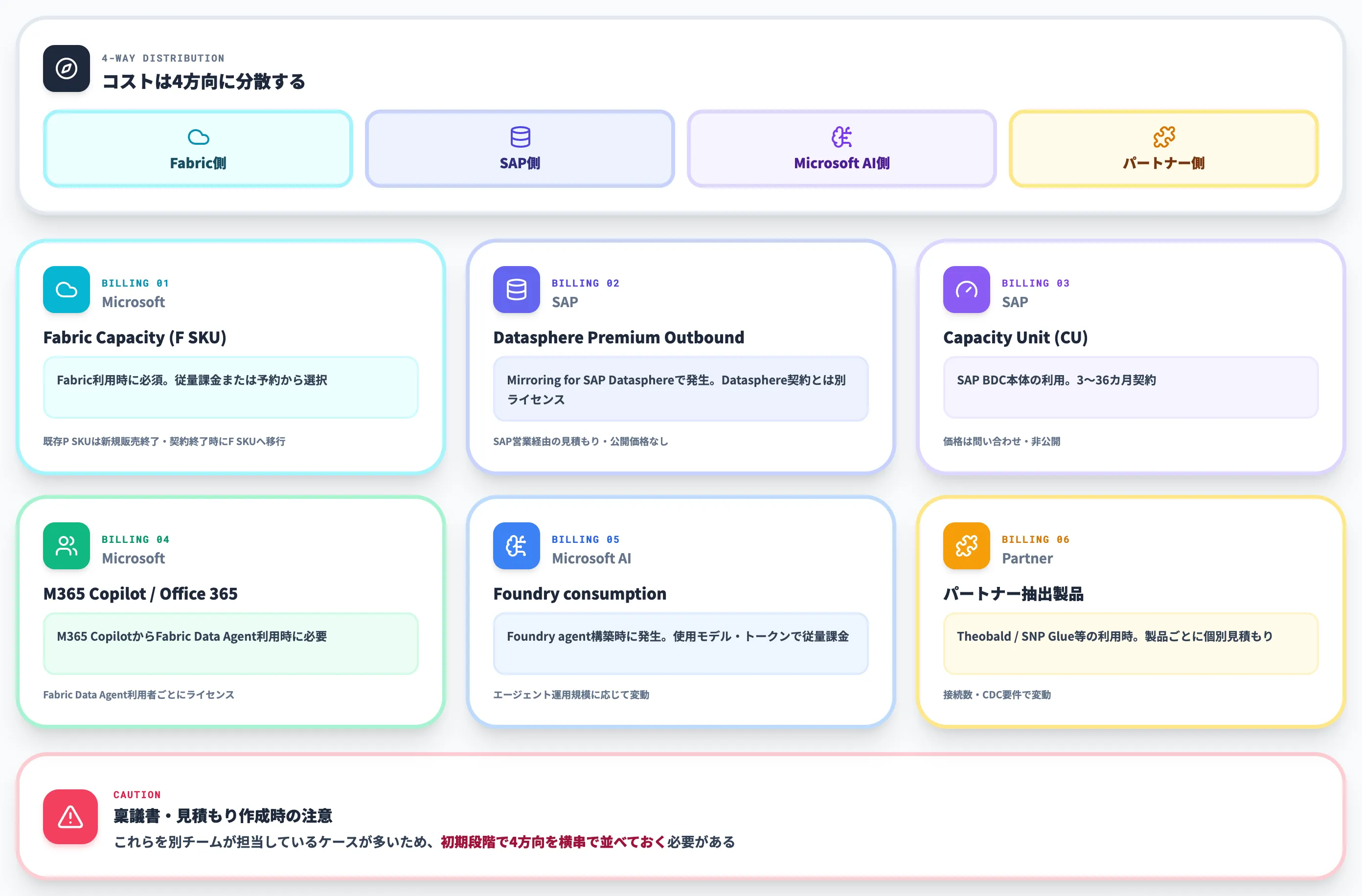Click the compass icon beside 4-WAY DISTRIBUTION
The height and width of the screenshot is (896, 1362).
pos(67,68)
